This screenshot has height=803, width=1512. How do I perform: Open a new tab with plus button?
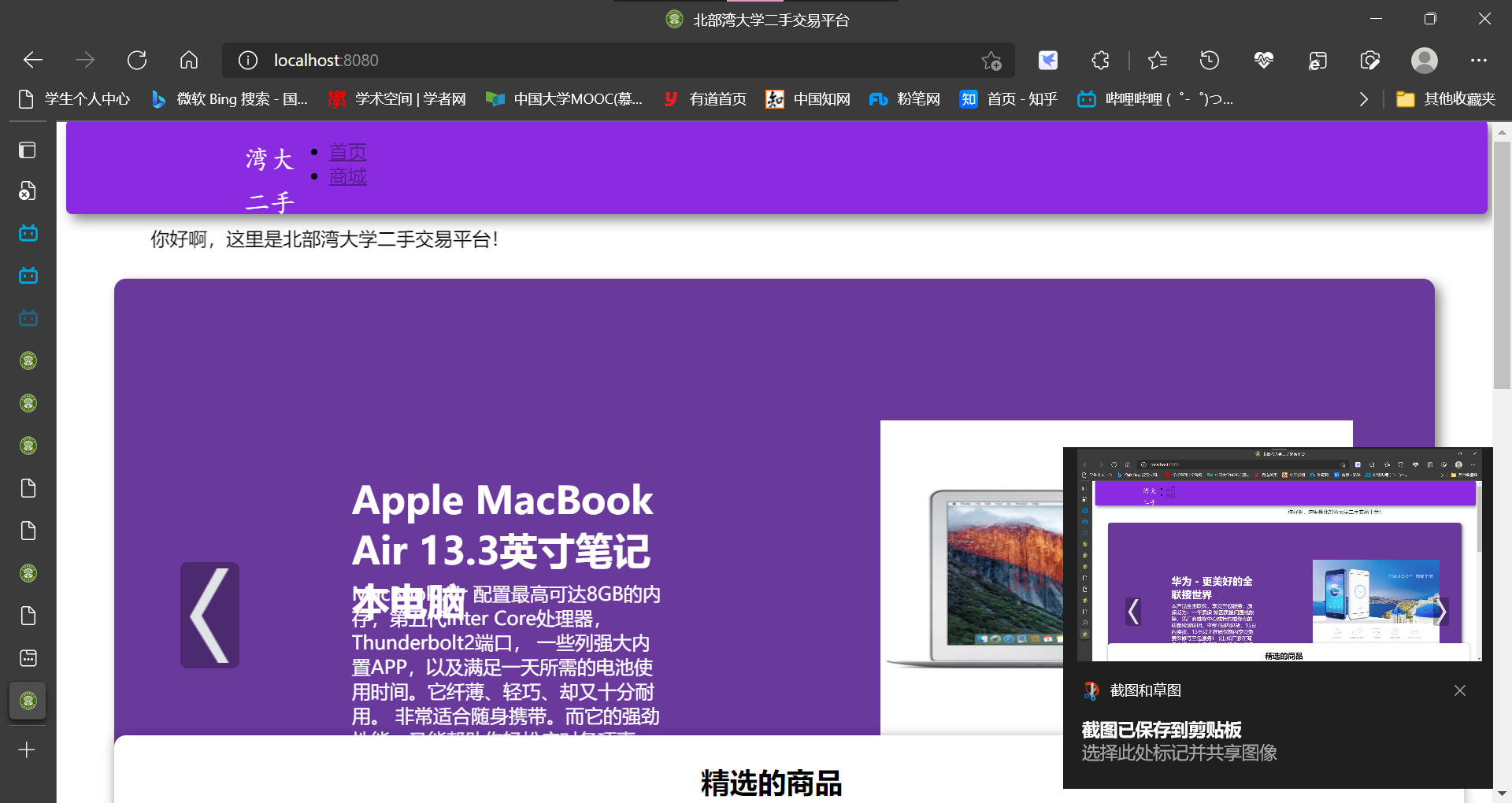coord(28,749)
